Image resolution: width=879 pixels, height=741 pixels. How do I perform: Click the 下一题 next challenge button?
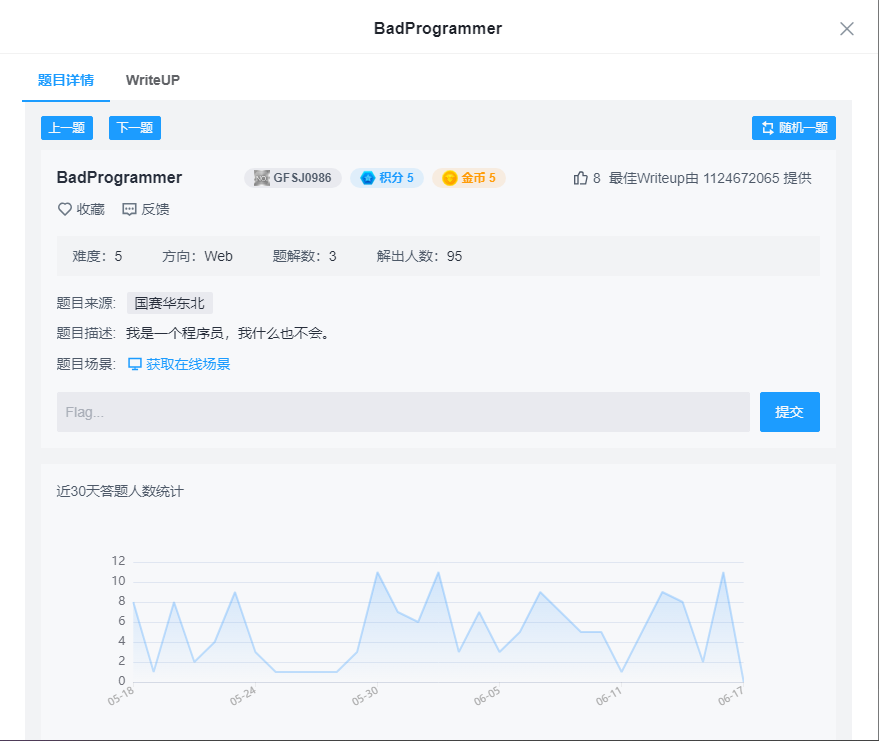click(x=134, y=127)
